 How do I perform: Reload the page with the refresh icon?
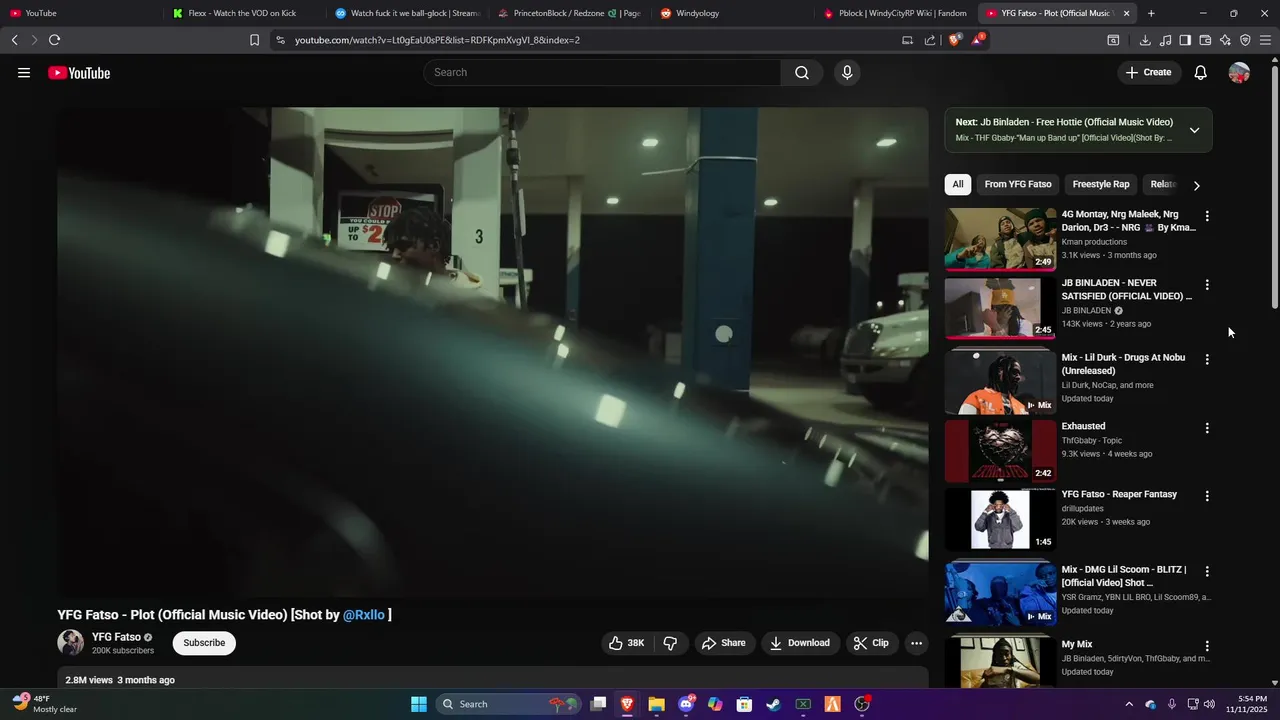(54, 40)
